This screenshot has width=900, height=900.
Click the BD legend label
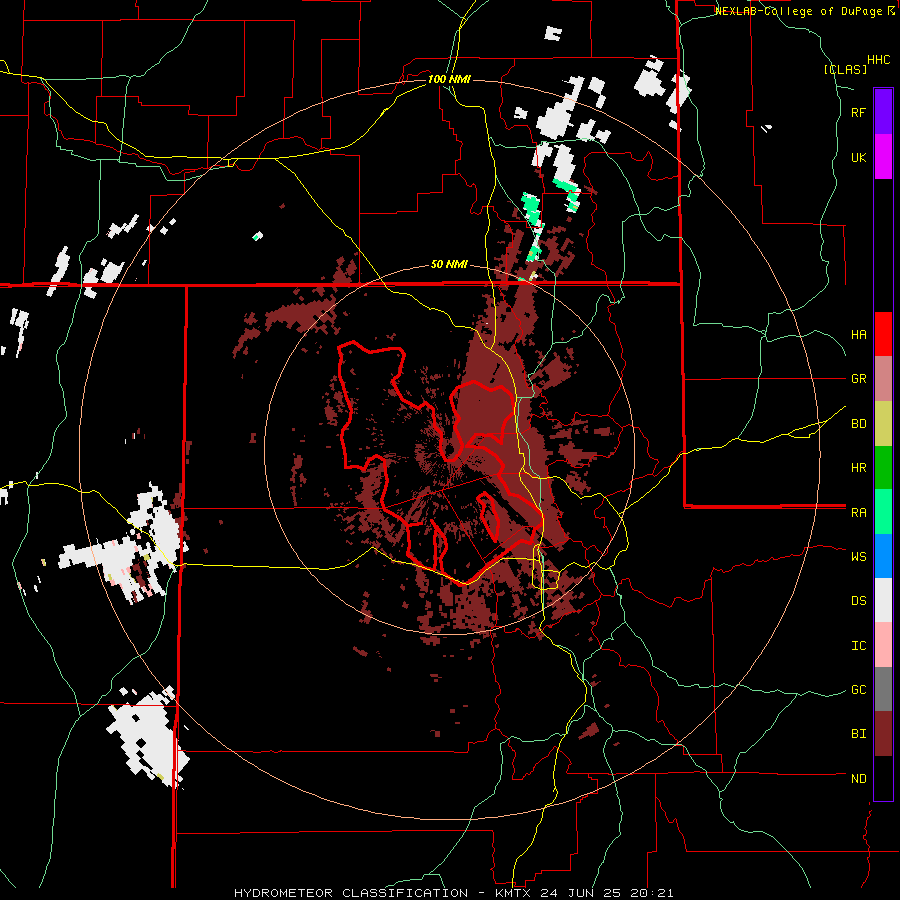(859, 424)
